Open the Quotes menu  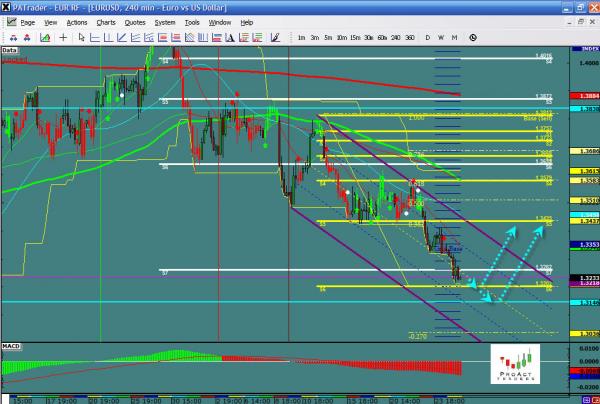point(134,21)
